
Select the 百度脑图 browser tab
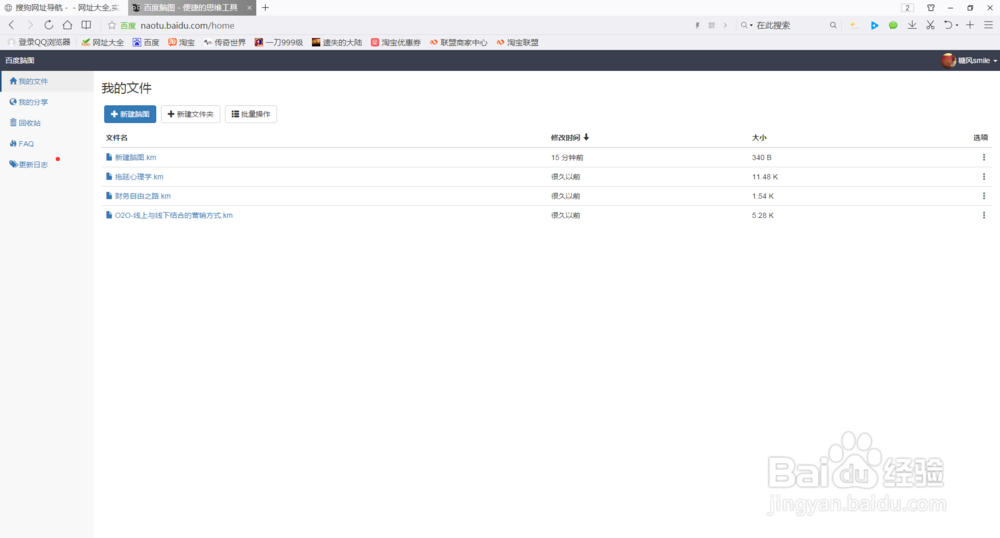point(190,8)
